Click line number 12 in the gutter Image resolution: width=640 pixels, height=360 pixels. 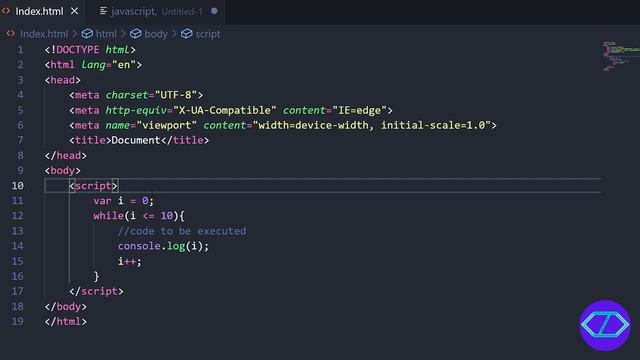(x=18, y=216)
